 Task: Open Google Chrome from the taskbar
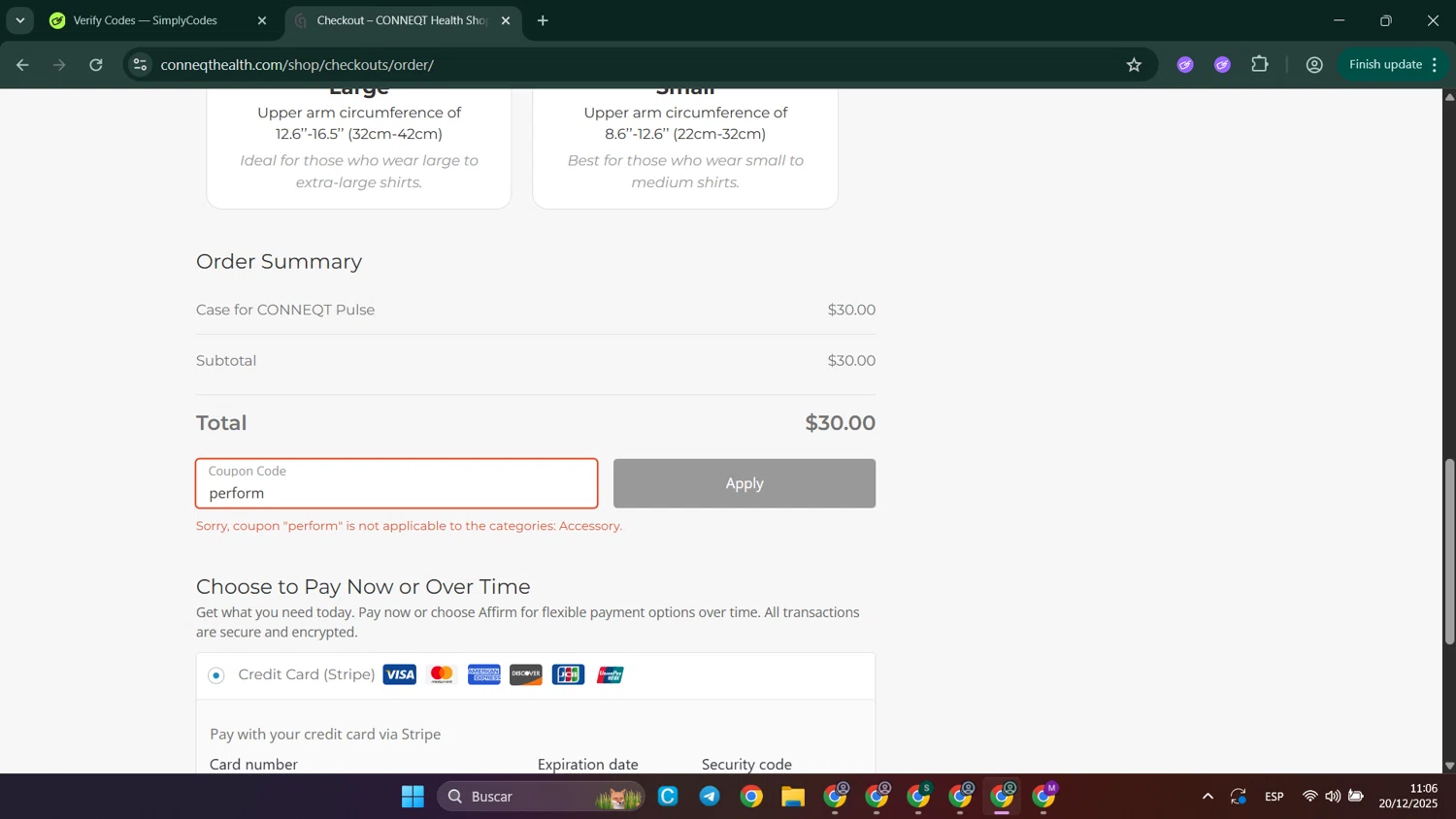click(751, 797)
